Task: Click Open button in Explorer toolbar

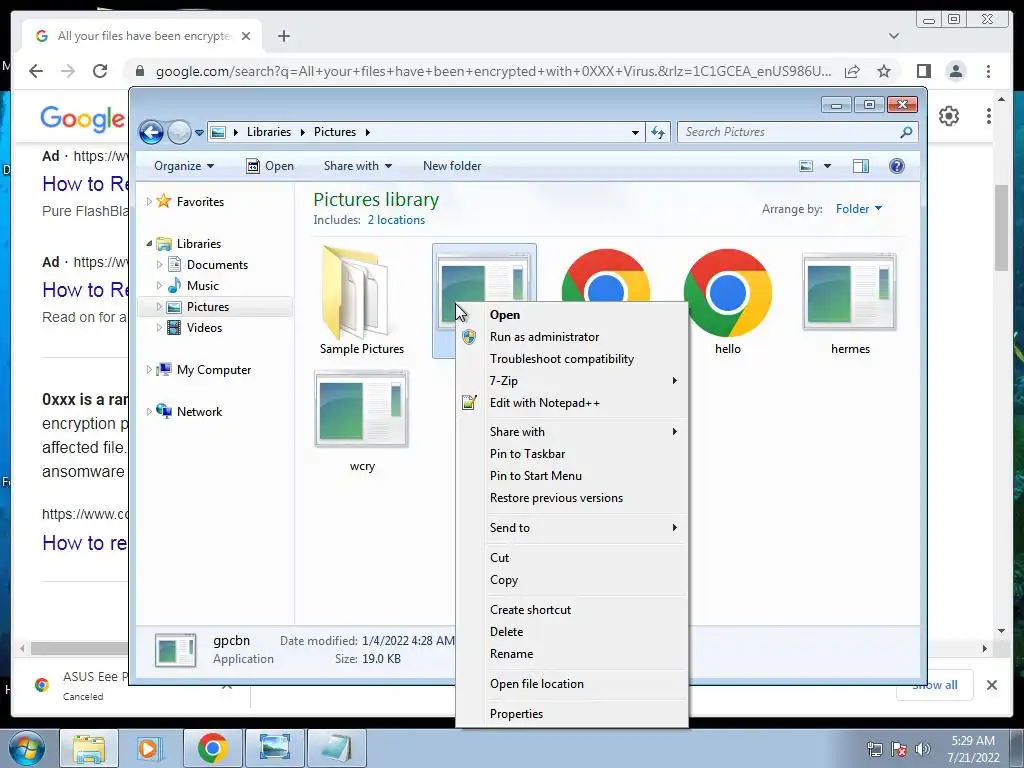Action: (270, 166)
